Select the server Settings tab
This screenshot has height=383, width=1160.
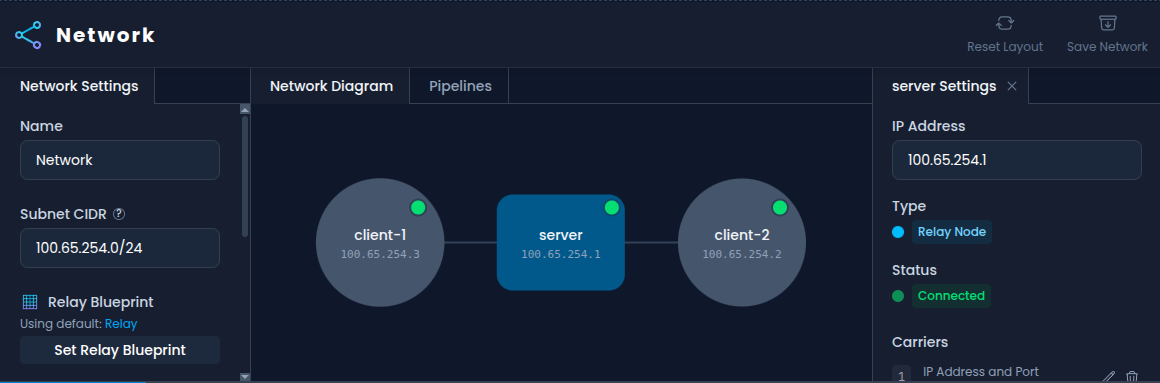pos(944,87)
